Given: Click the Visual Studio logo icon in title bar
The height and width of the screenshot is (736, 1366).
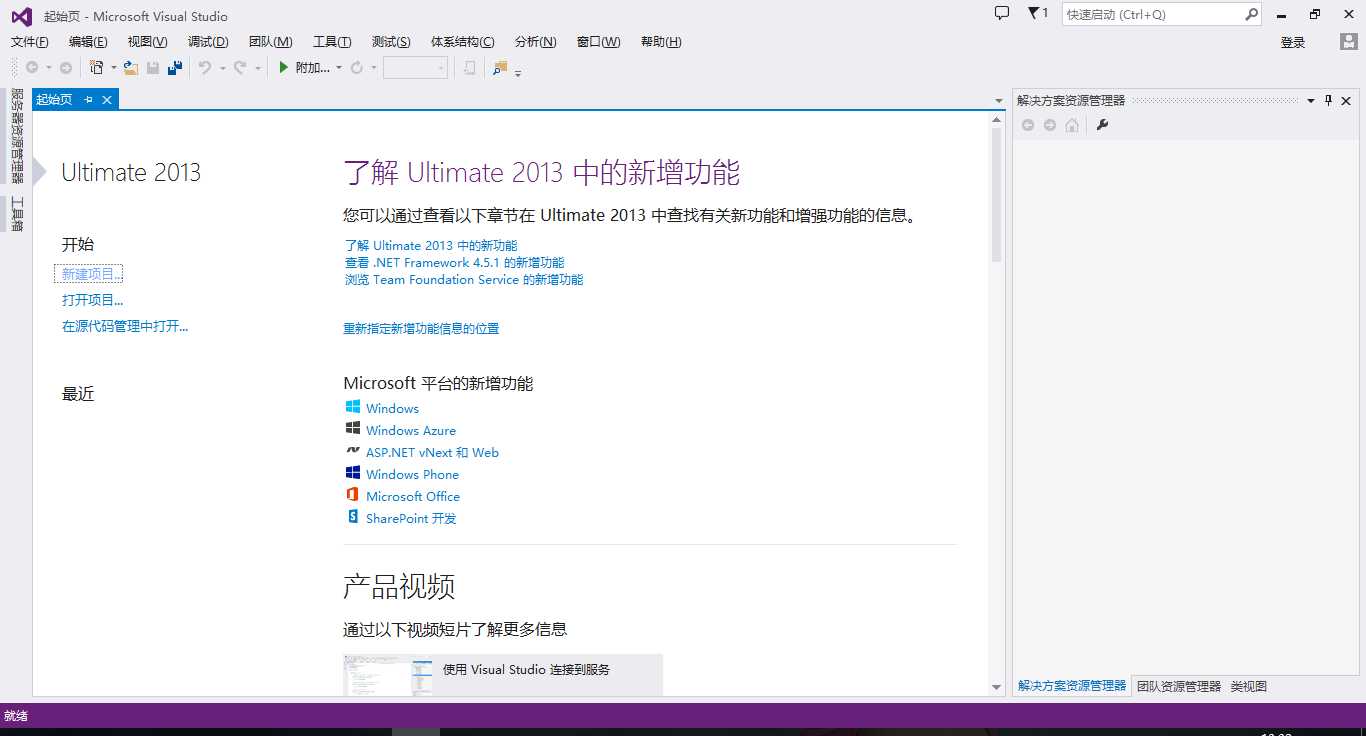Looking at the screenshot, I should [21, 15].
